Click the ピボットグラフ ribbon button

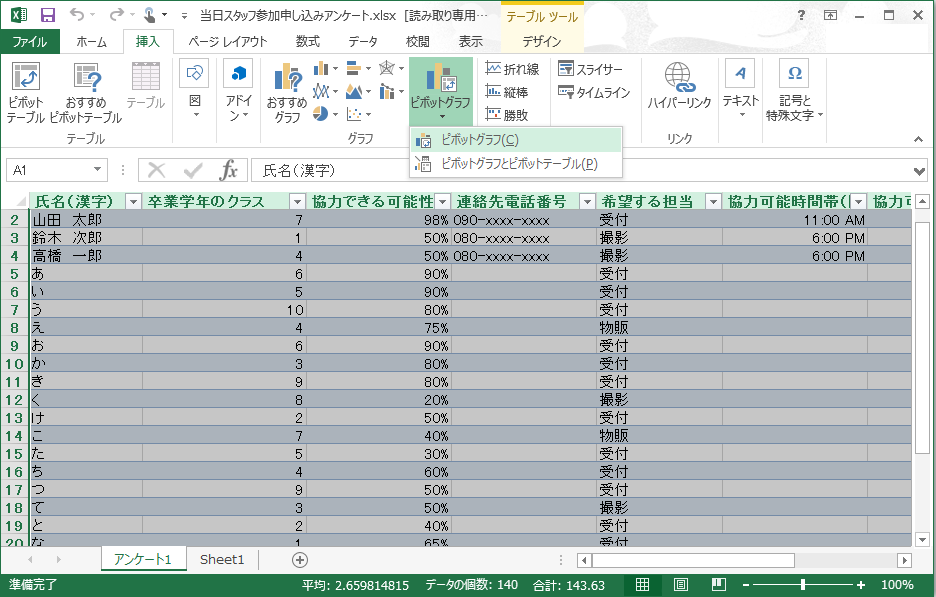441,91
